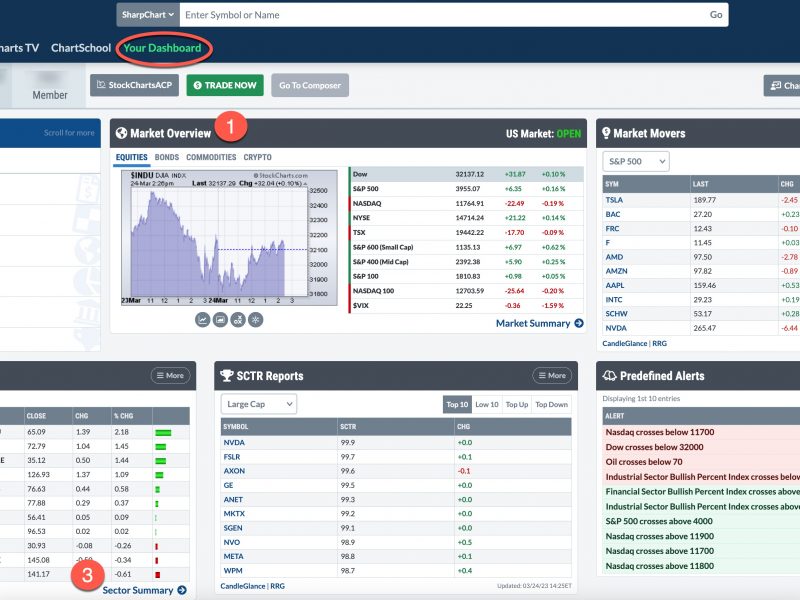Open More menu in the sector panel

coord(170,376)
